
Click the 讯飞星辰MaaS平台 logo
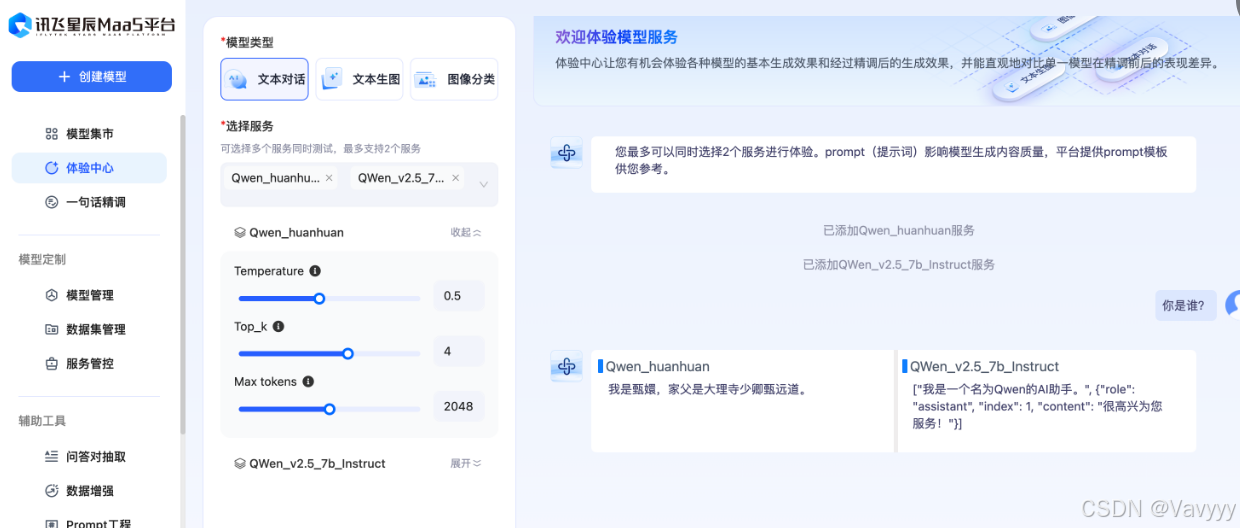tap(92, 25)
